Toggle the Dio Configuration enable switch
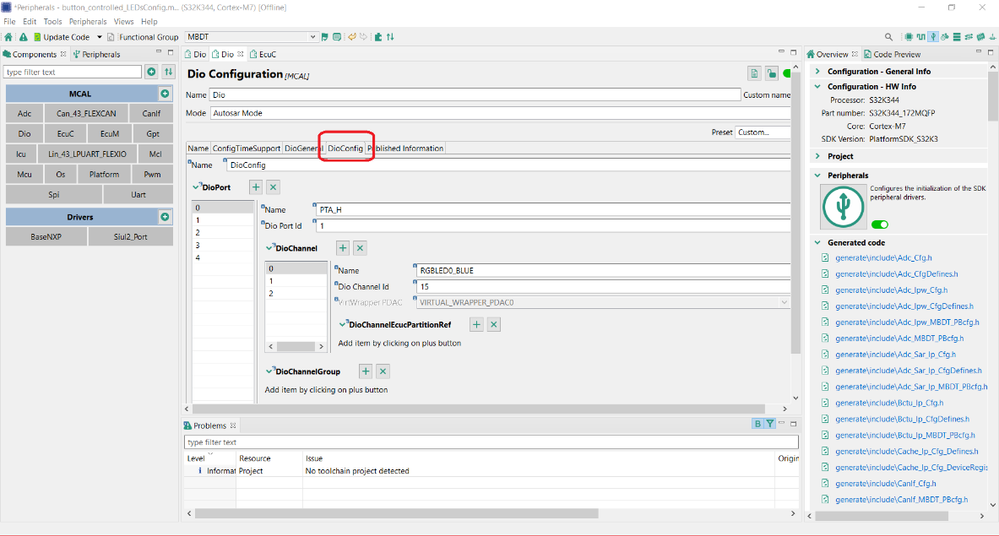The height and width of the screenshot is (536, 999). pyautogui.click(x=787, y=74)
